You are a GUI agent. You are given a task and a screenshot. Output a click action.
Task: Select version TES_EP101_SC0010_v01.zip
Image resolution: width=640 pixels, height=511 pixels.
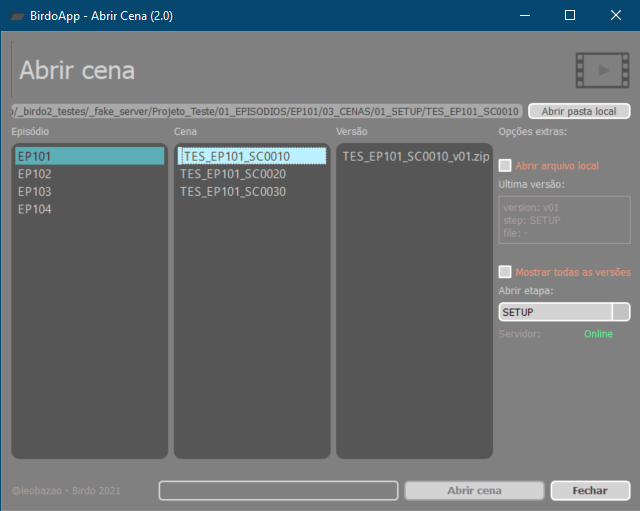click(x=414, y=156)
